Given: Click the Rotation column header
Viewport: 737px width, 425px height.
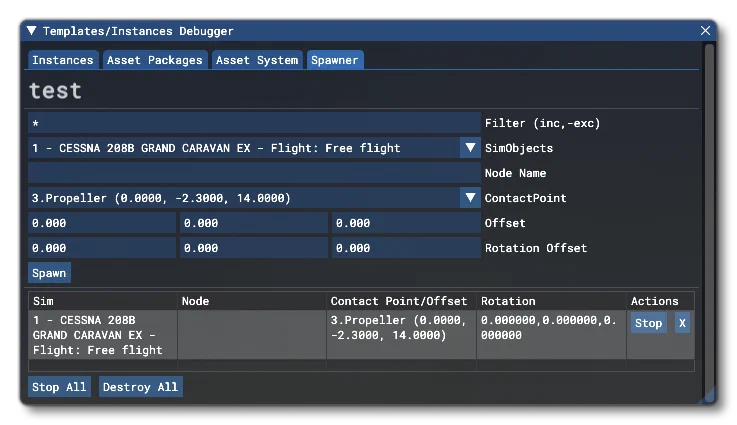Looking at the screenshot, I should click(551, 301).
